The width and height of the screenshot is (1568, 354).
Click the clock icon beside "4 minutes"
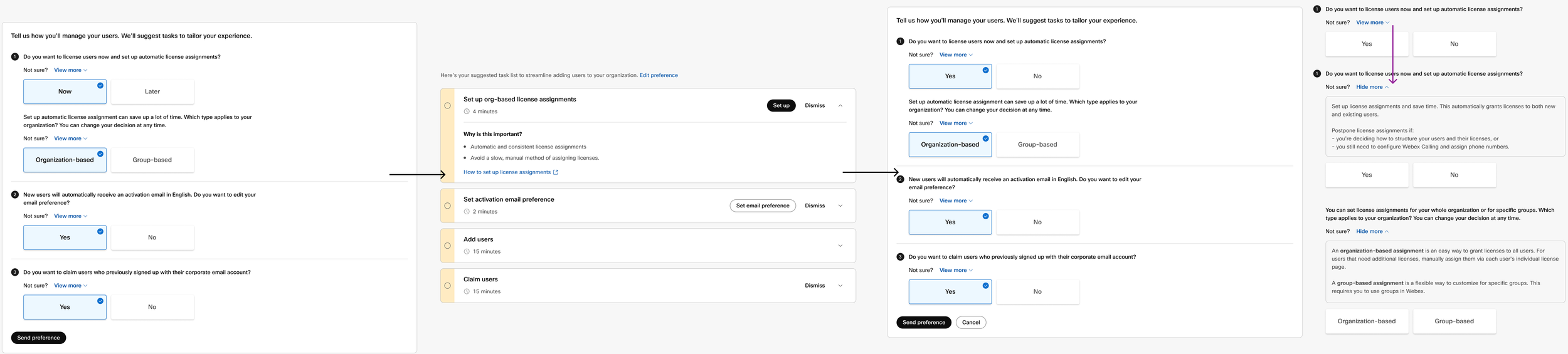pos(467,112)
